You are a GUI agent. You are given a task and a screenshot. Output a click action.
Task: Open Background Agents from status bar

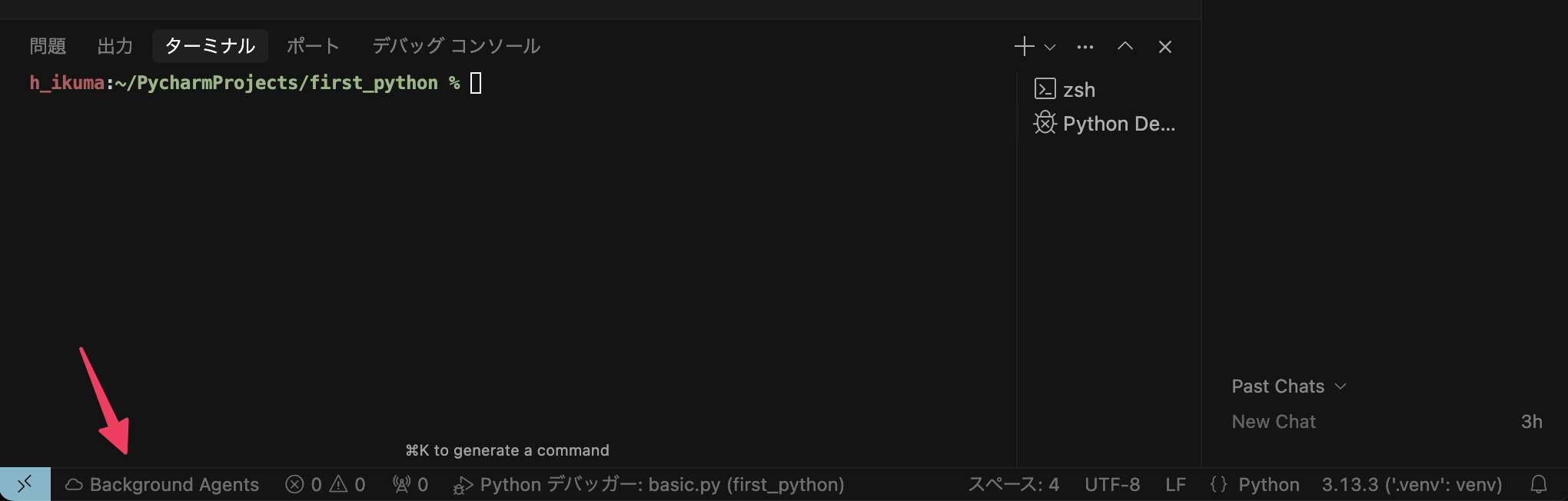tap(162, 485)
